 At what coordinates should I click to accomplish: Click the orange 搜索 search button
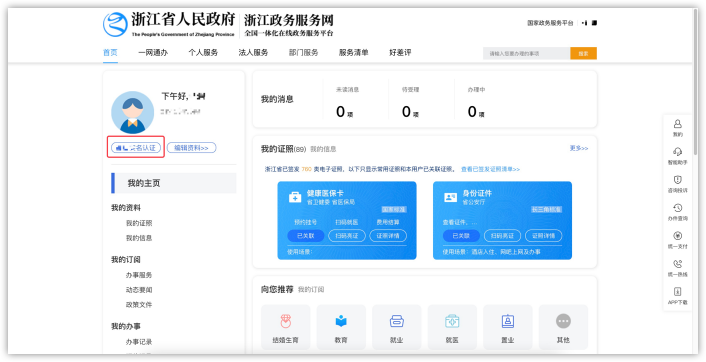[x=584, y=54]
